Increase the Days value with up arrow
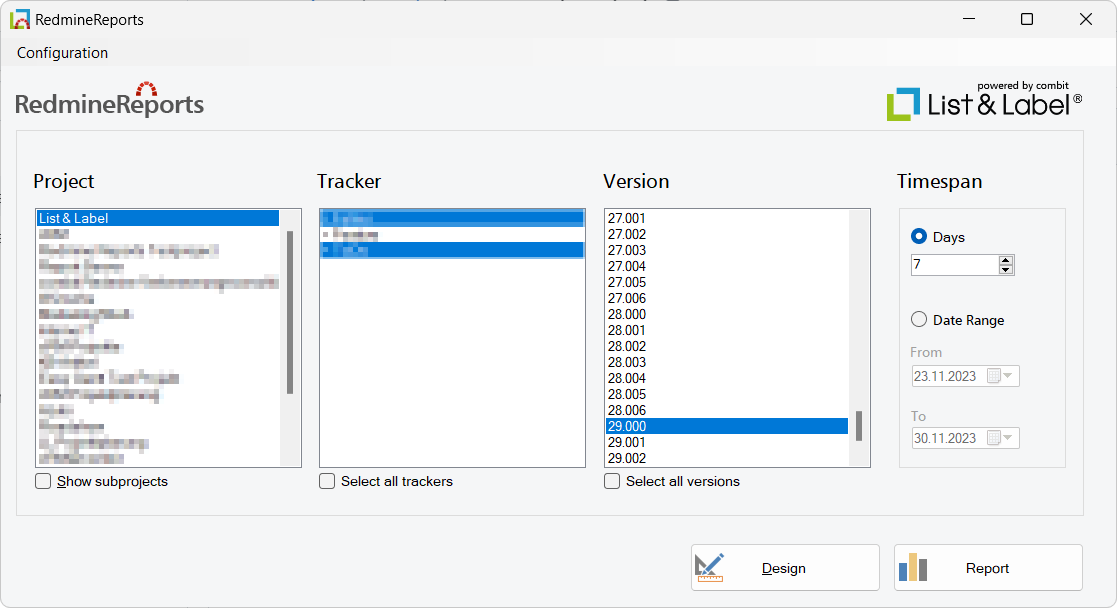The image size is (1117, 608). [x=1006, y=260]
